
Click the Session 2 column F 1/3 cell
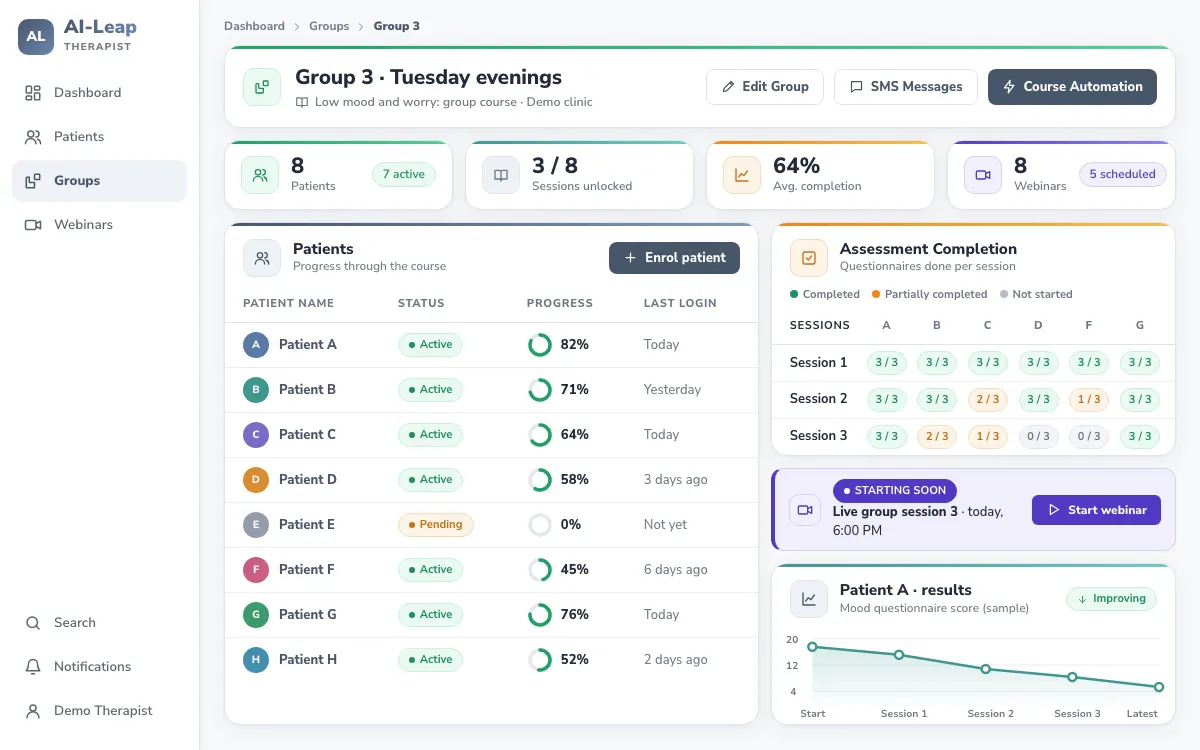[x=1089, y=399]
